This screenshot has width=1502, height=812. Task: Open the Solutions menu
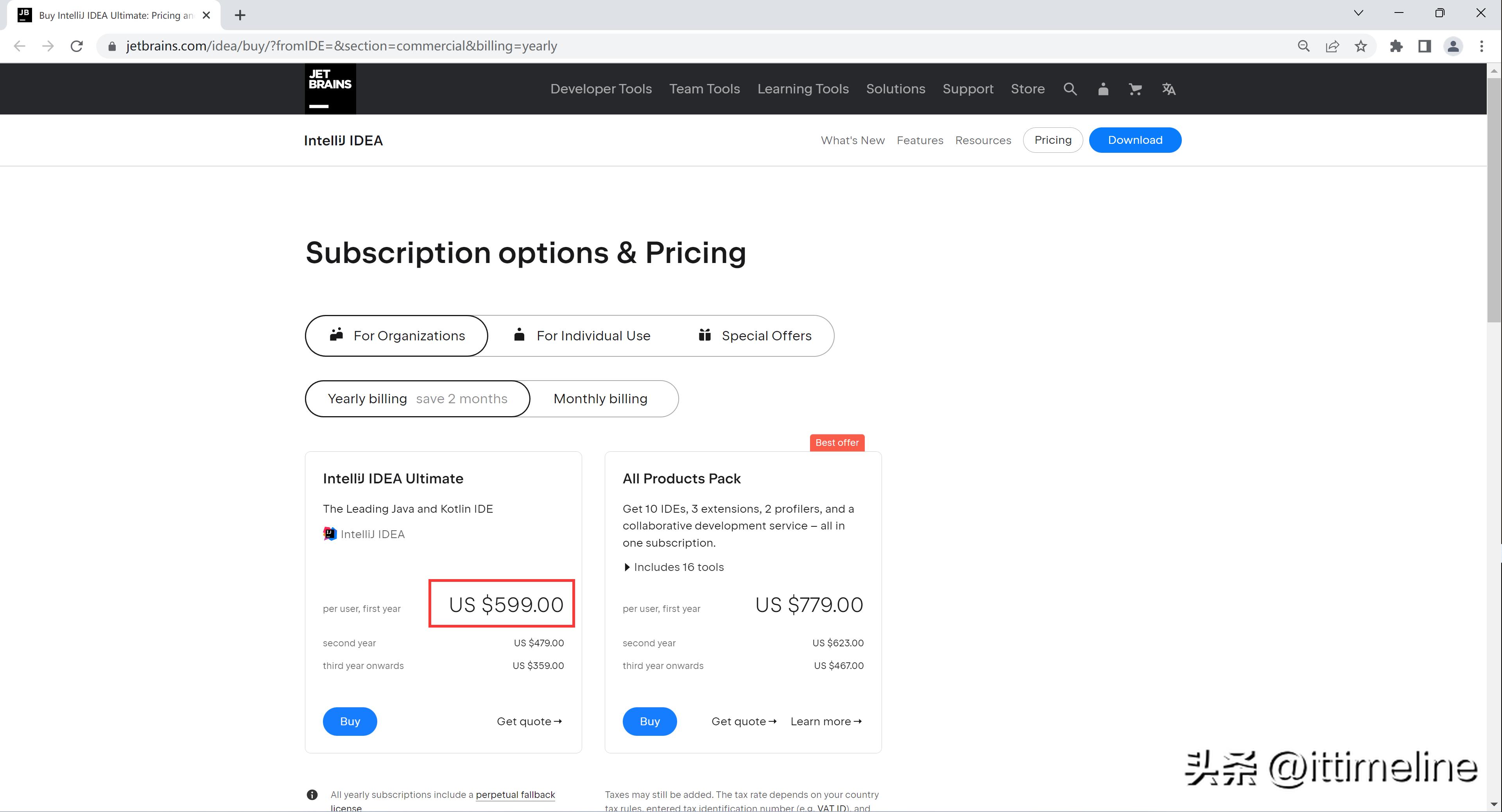pyautogui.click(x=896, y=89)
